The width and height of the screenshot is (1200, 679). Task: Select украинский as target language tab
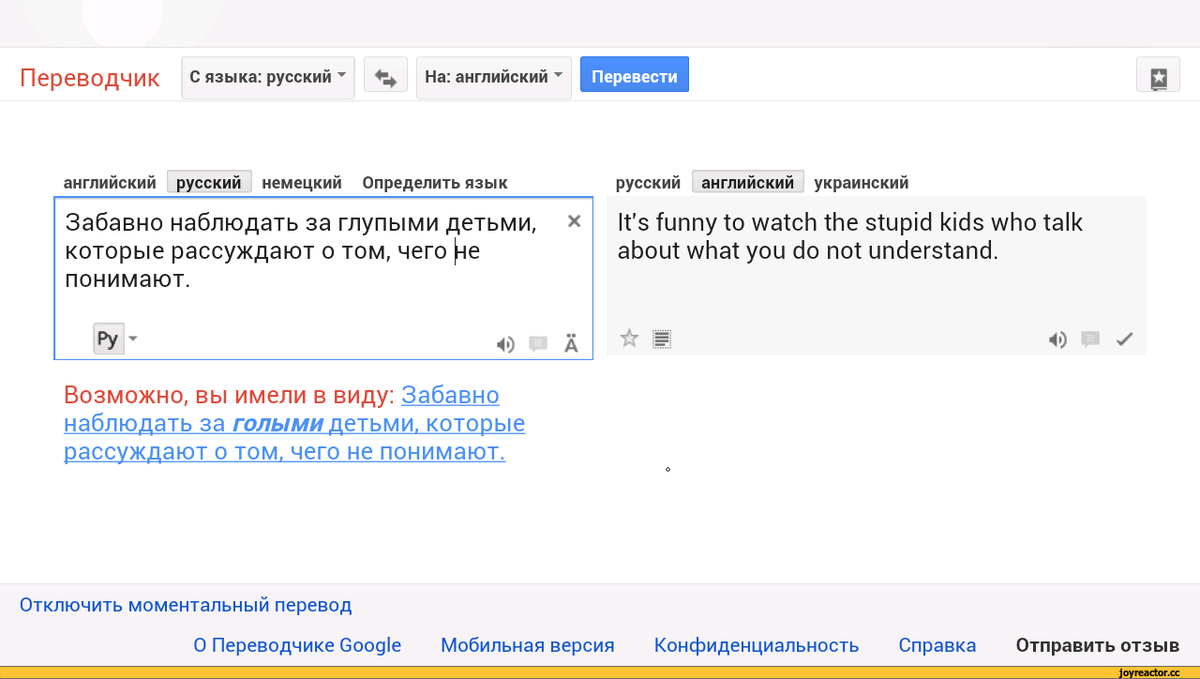pyautogui.click(x=861, y=183)
